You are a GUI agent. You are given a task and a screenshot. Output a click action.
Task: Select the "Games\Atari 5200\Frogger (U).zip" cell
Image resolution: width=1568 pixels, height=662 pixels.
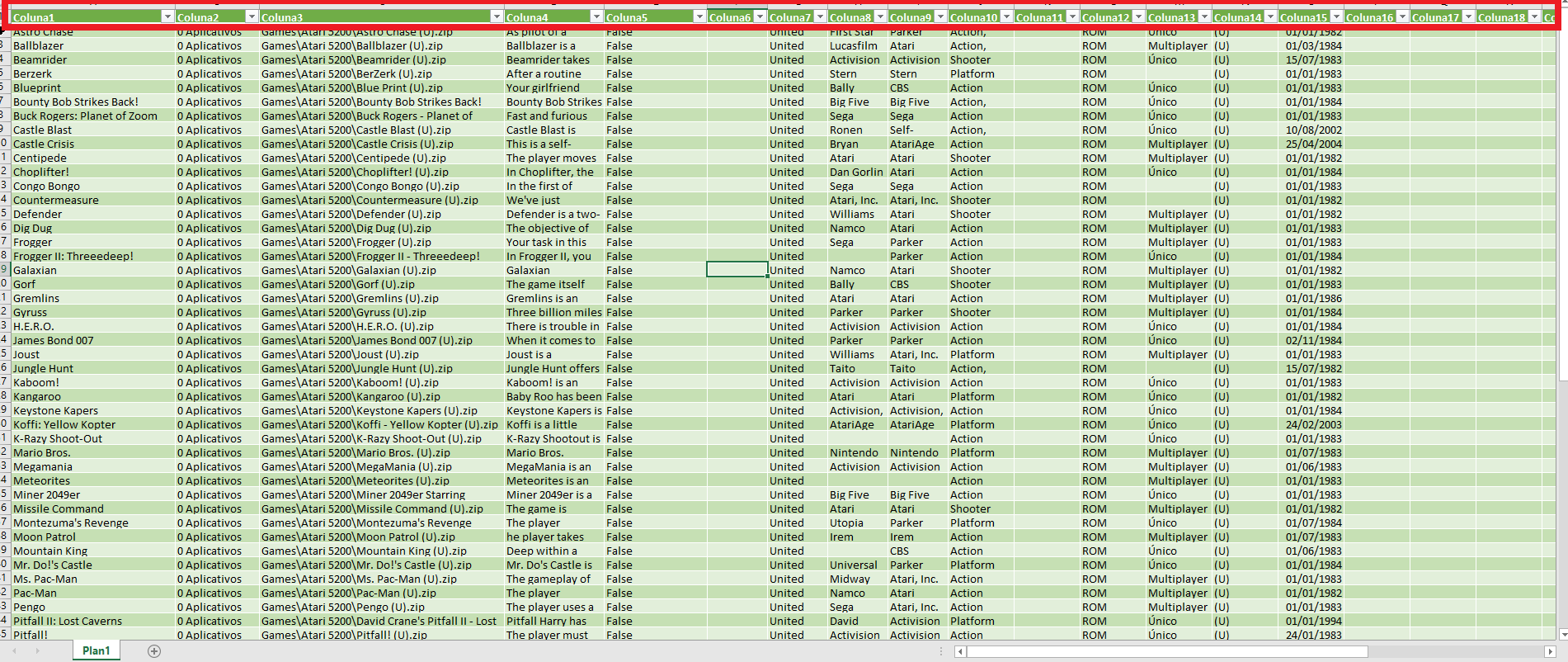(x=382, y=242)
